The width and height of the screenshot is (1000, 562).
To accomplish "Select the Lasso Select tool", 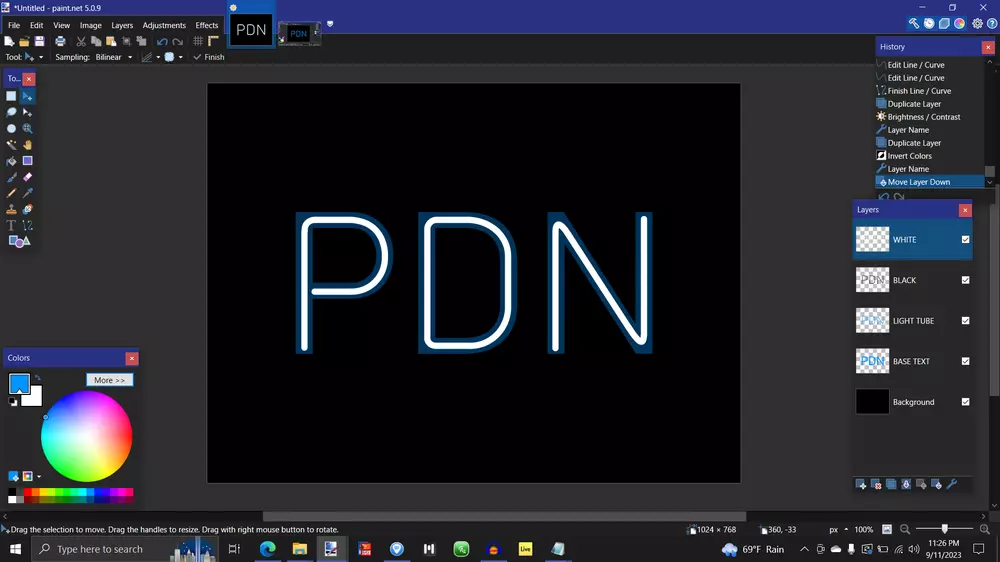I will pyautogui.click(x=11, y=112).
